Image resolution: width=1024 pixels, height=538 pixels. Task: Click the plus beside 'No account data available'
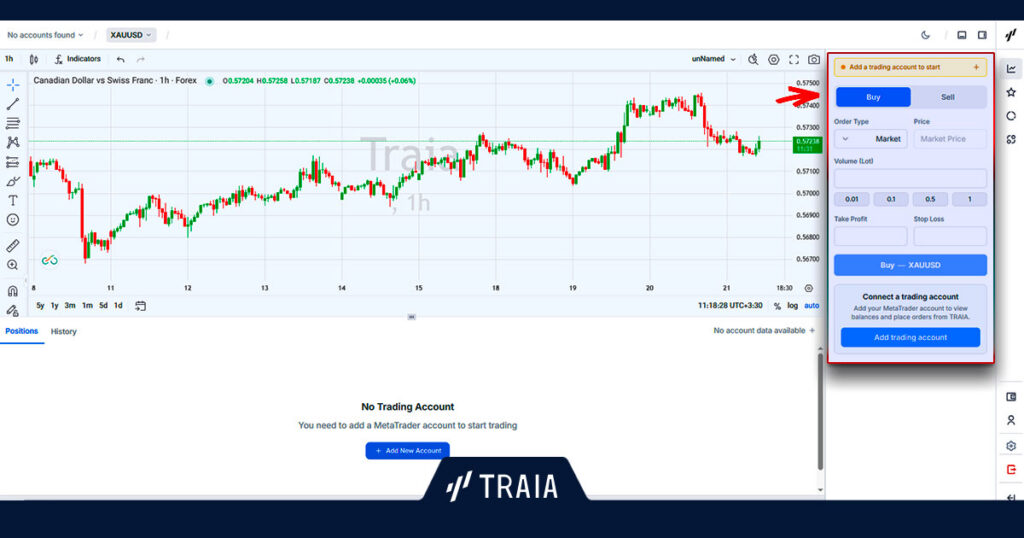point(812,330)
